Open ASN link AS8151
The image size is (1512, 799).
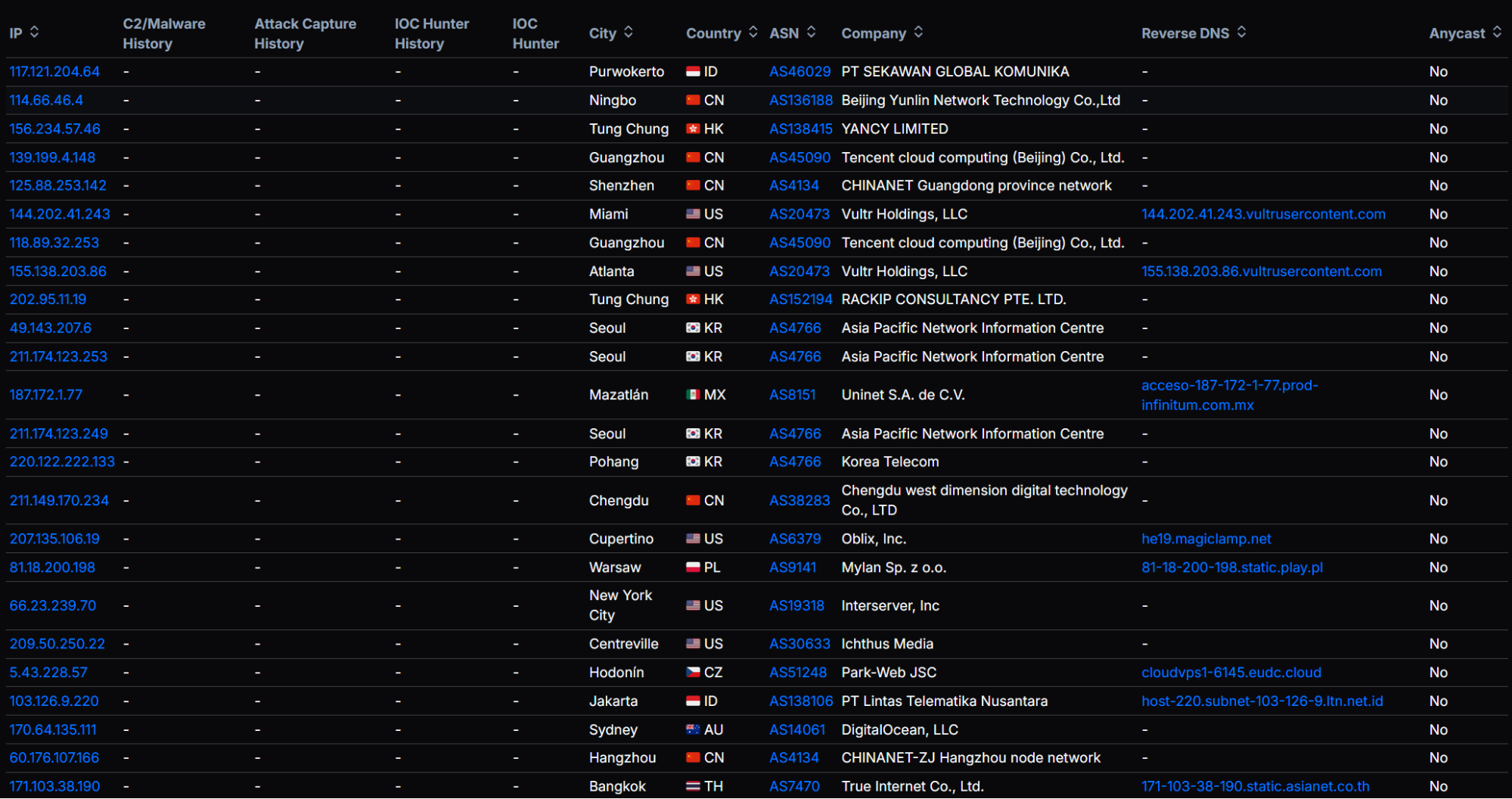(793, 395)
